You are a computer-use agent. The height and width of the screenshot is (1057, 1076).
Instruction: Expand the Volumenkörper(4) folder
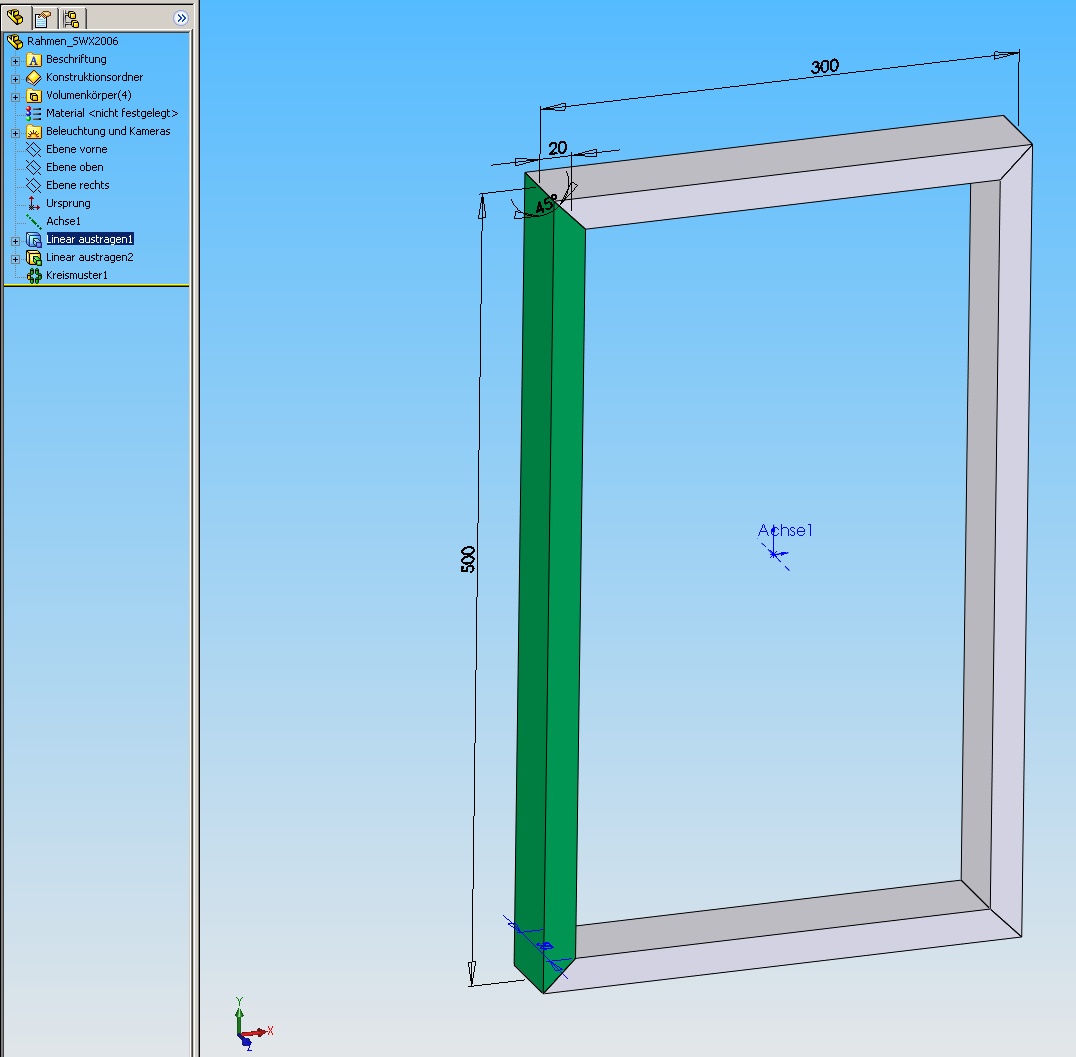coord(15,96)
